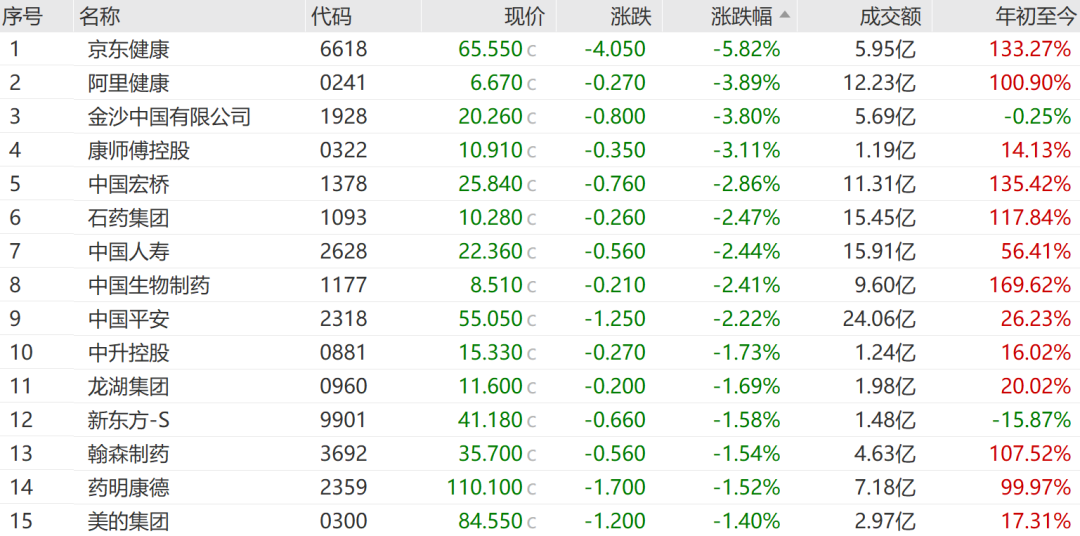Select 美的集团 in row 15
The height and width of the screenshot is (536, 1080).
(x=129, y=522)
